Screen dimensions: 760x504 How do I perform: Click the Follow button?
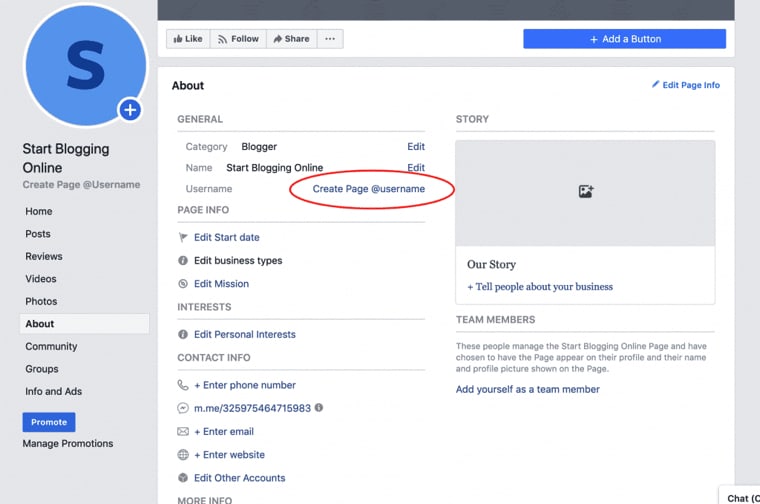pyautogui.click(x=238, y=39)
